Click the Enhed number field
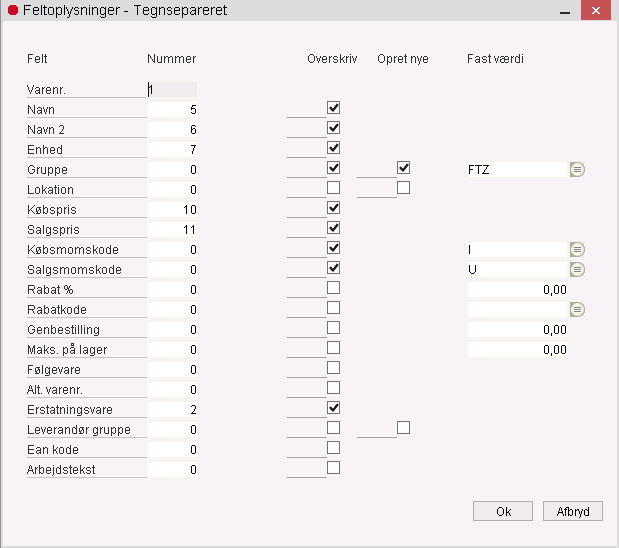 tap(172, 150)
